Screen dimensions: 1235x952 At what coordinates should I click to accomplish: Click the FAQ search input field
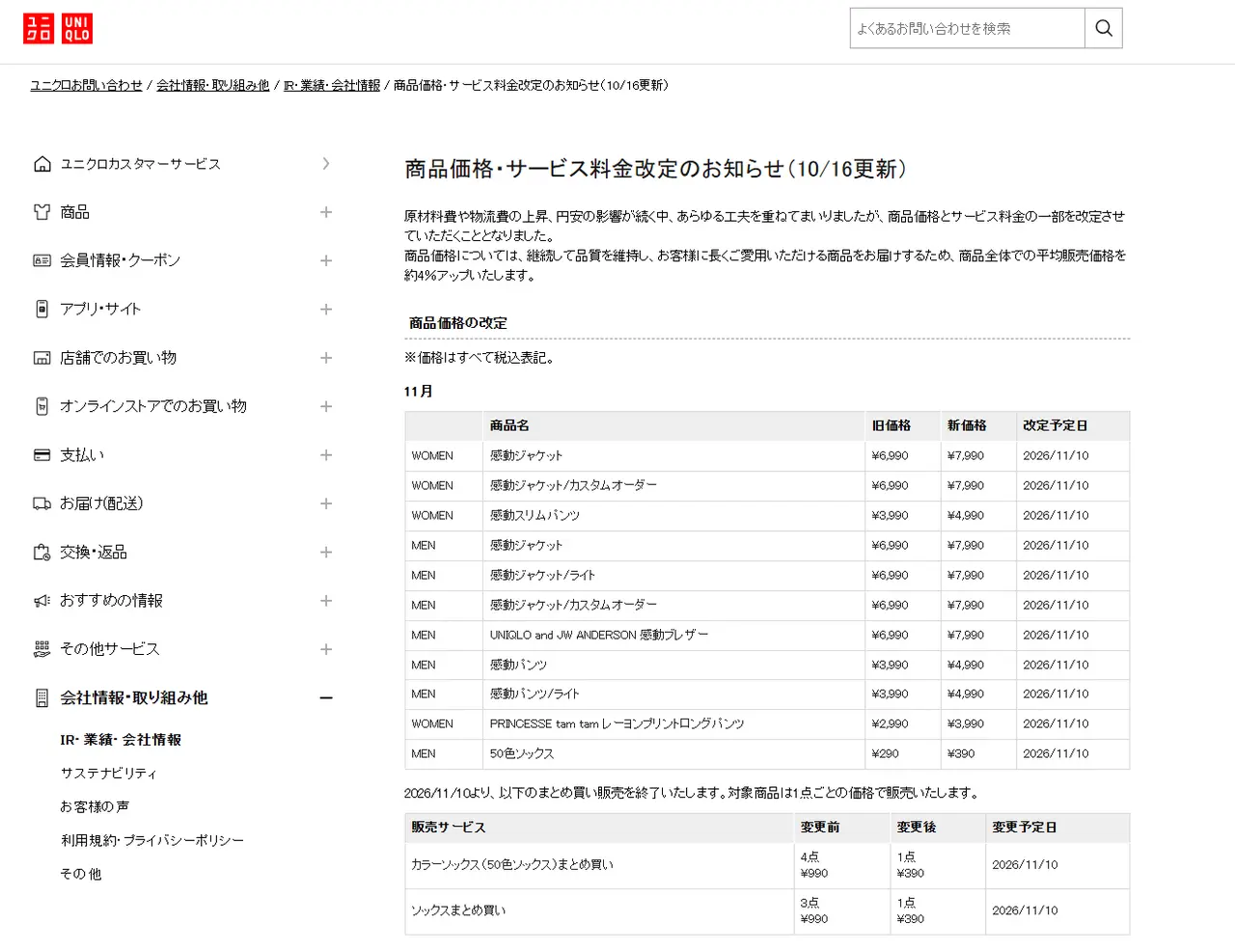tap(967, 29)
